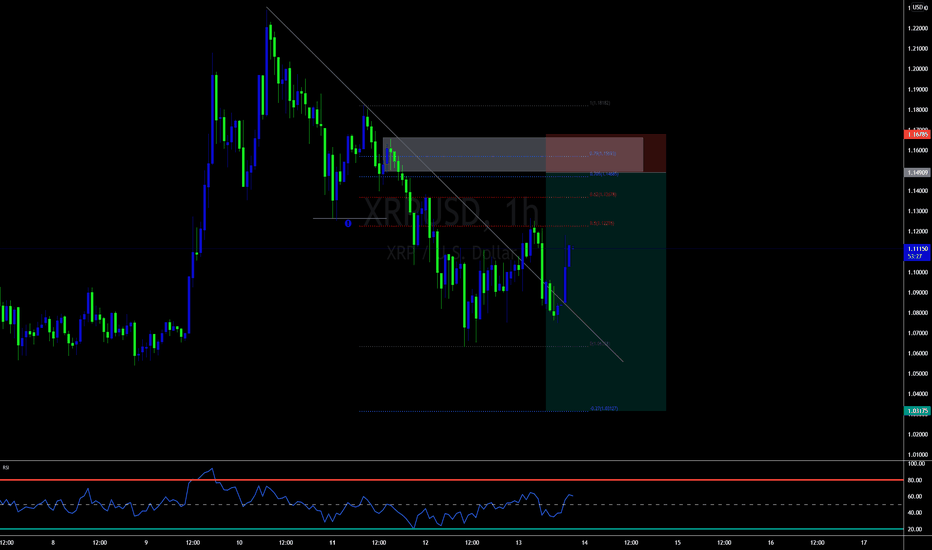Image resolution: width=932 pixels, height=550 pixels.
Task: Select the dashed RSI midline at 50
Action: (452, 504)
